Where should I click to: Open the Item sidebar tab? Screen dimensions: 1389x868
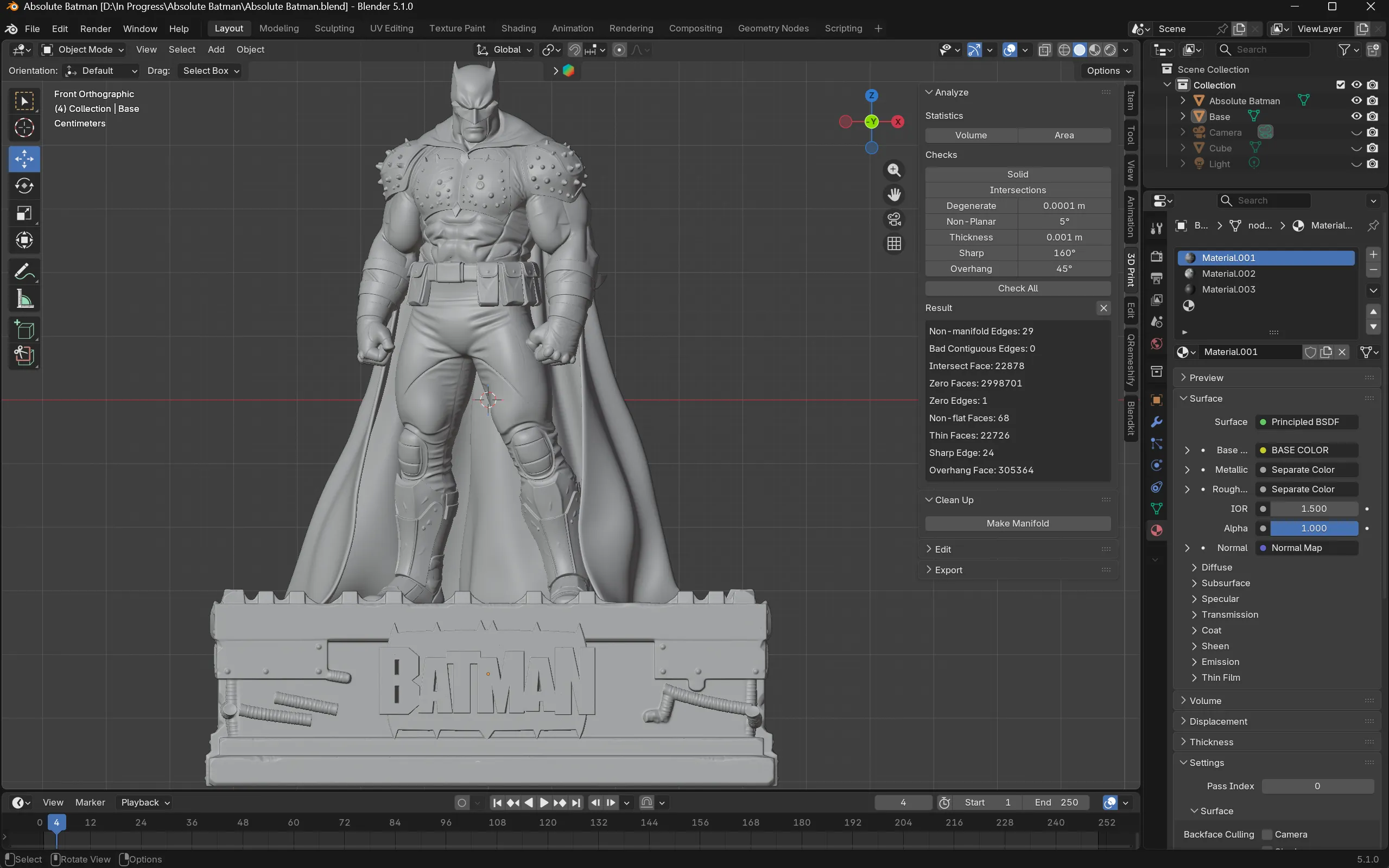[1131, 100]
